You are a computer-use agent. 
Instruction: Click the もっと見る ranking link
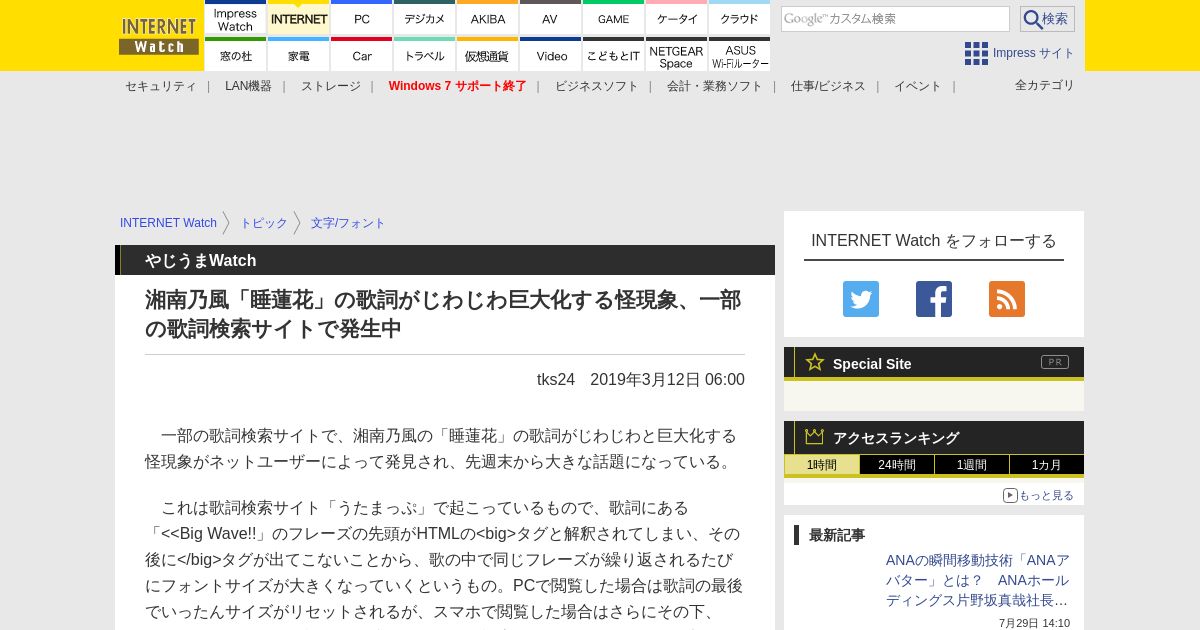click(1038, 495)
